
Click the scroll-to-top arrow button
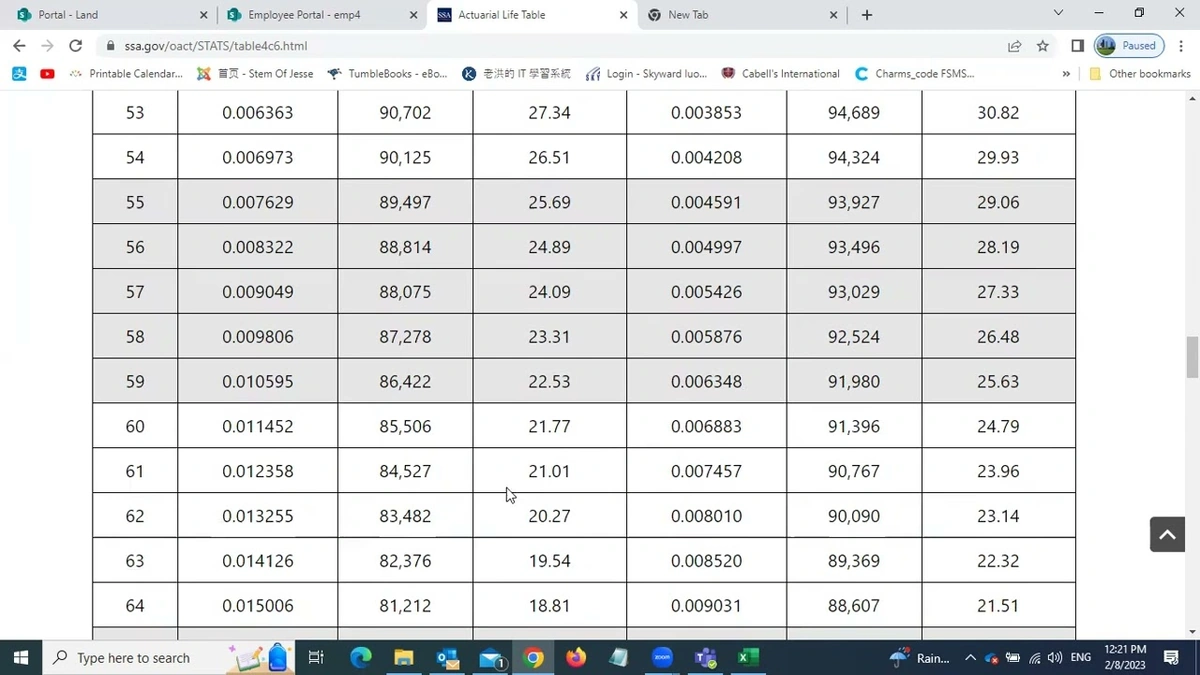(x=1167, y=535)
